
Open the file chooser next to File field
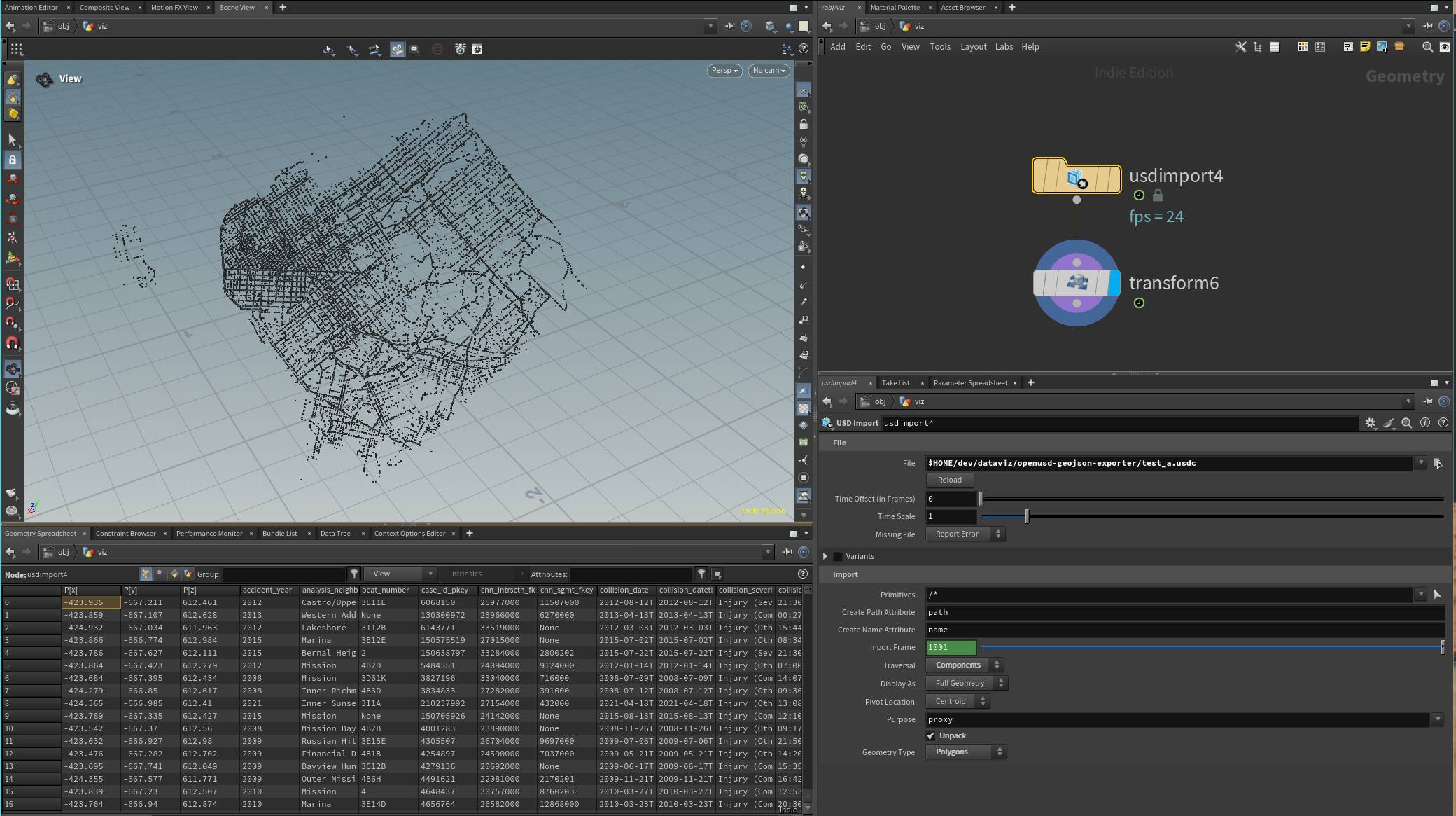[x=1437, y=463]
